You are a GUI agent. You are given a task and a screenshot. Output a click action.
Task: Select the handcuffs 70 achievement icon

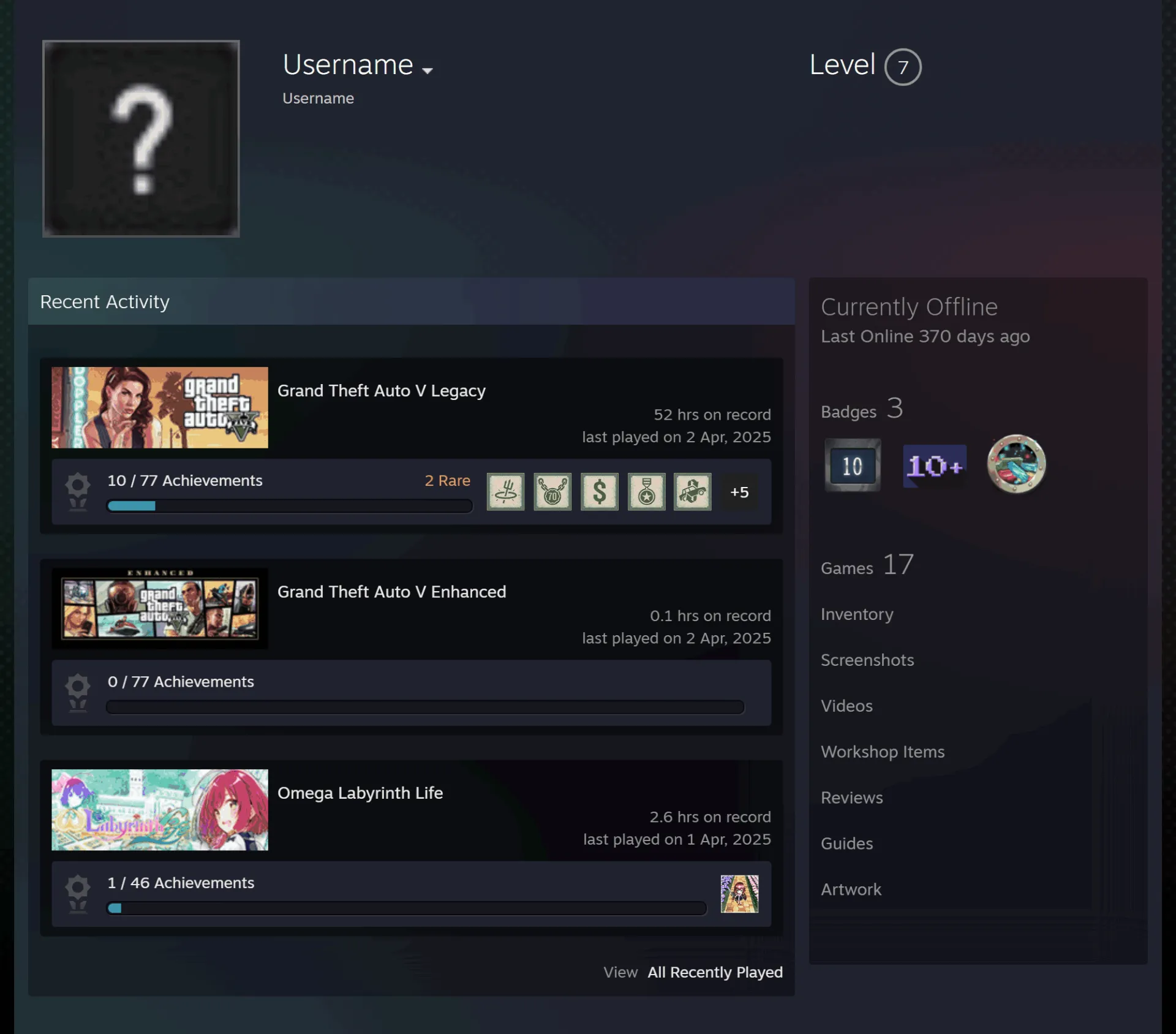552,491
